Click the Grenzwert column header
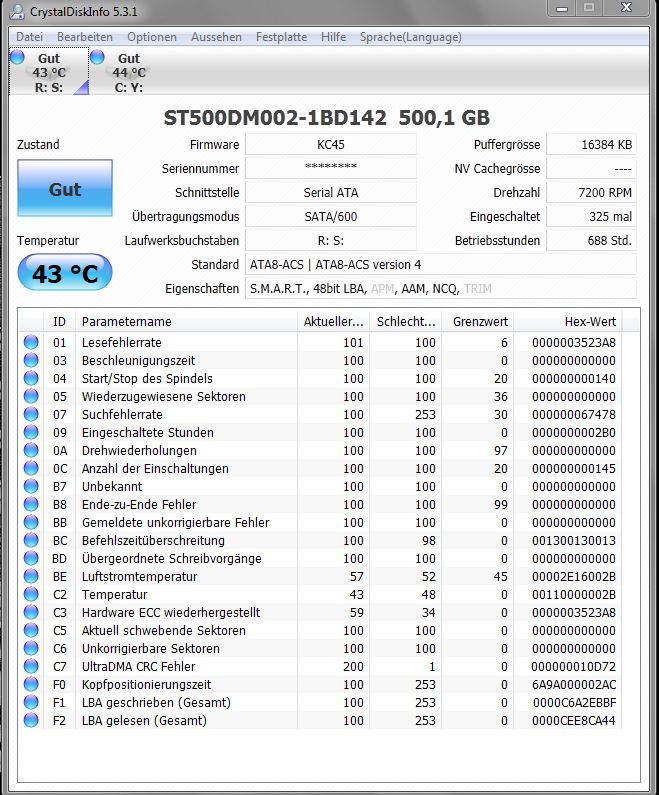 (478, 321)
